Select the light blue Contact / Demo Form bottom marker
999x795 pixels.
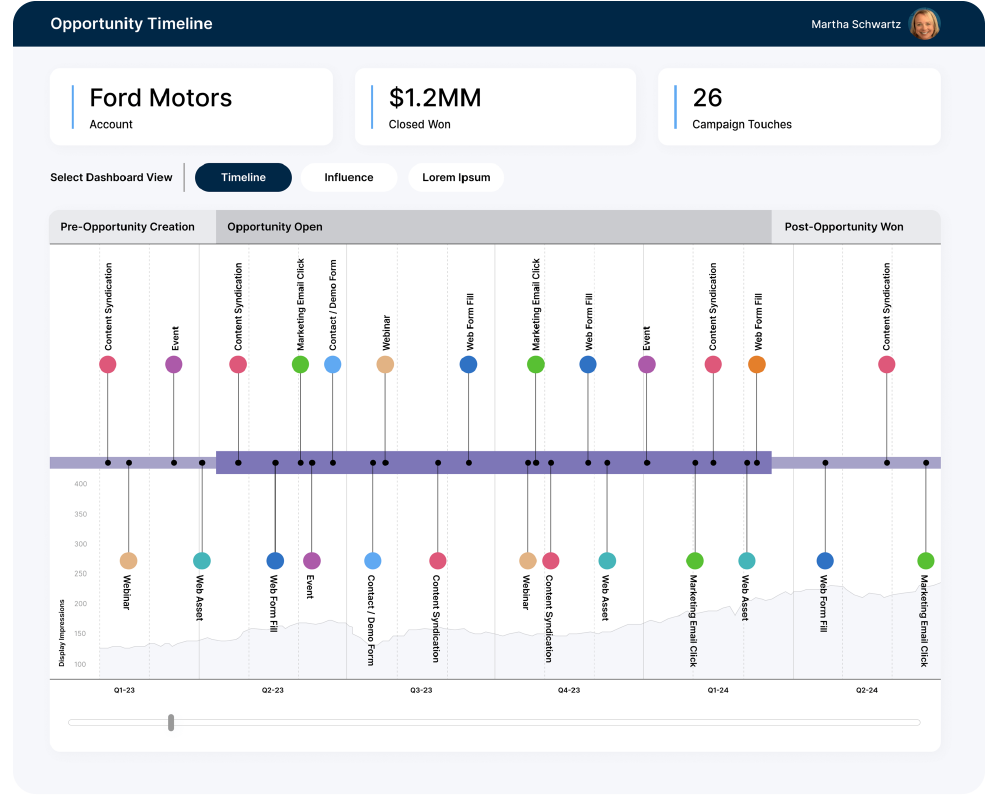tap(373, 561)
